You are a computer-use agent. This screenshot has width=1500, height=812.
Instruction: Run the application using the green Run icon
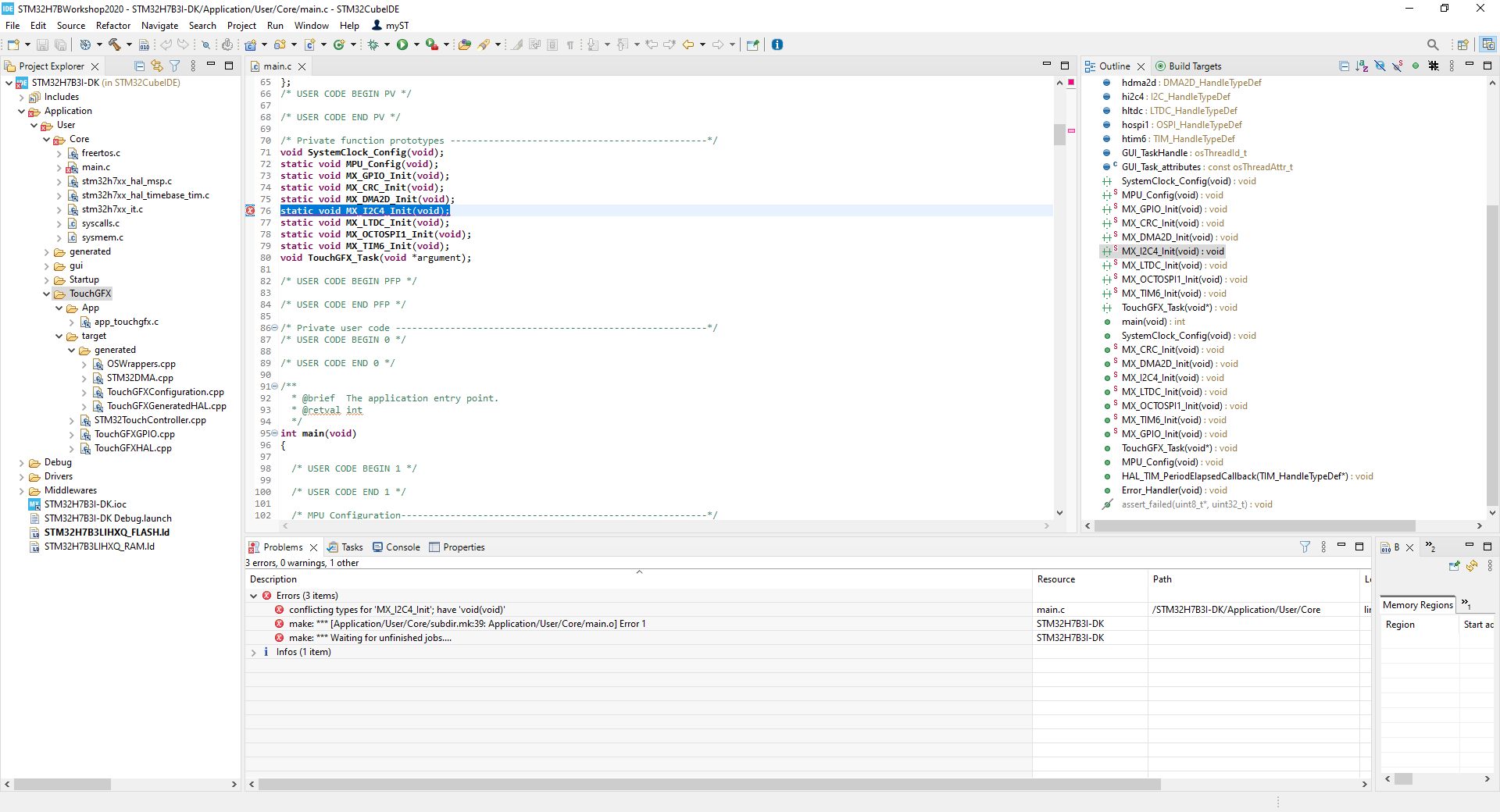[404, 45]
